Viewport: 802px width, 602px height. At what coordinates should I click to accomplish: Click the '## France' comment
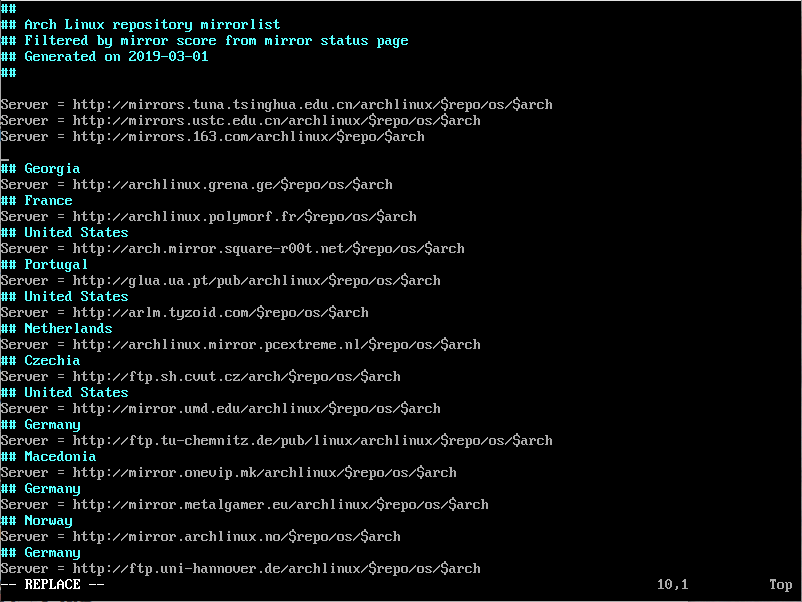pyautogui.click(x=36, y=200)
